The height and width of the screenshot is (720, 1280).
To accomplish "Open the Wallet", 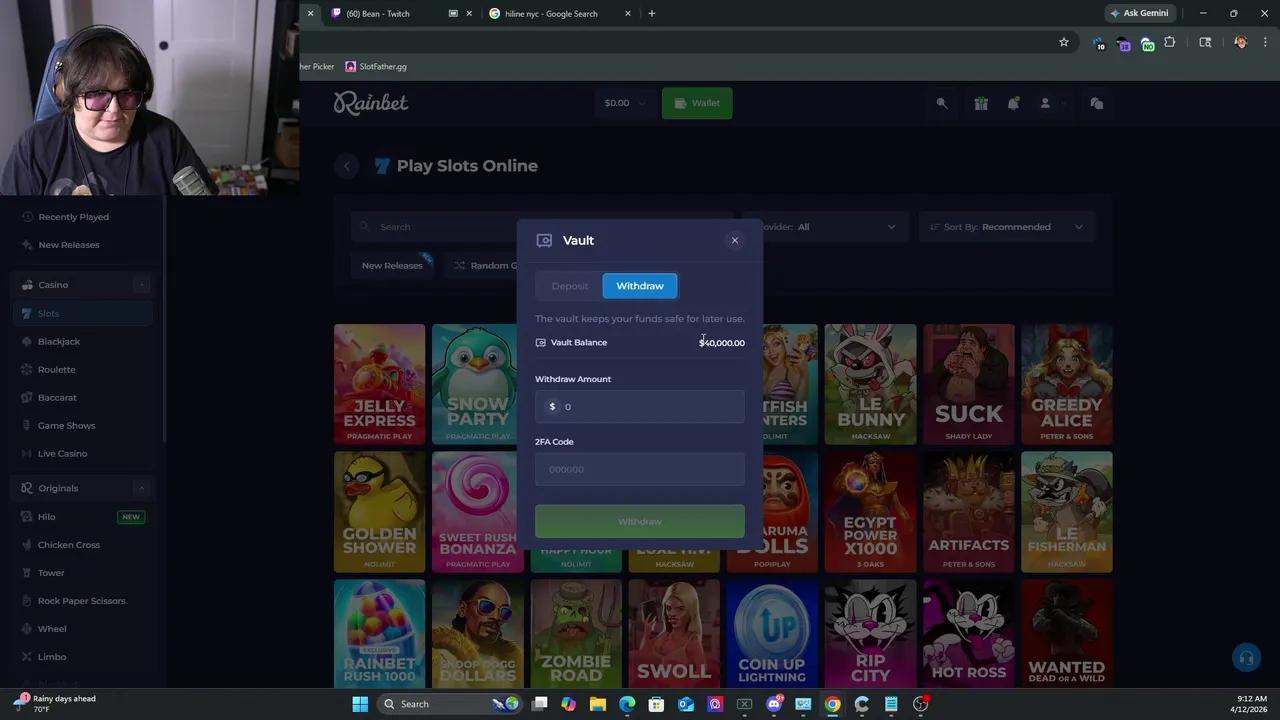I will 697,103.
